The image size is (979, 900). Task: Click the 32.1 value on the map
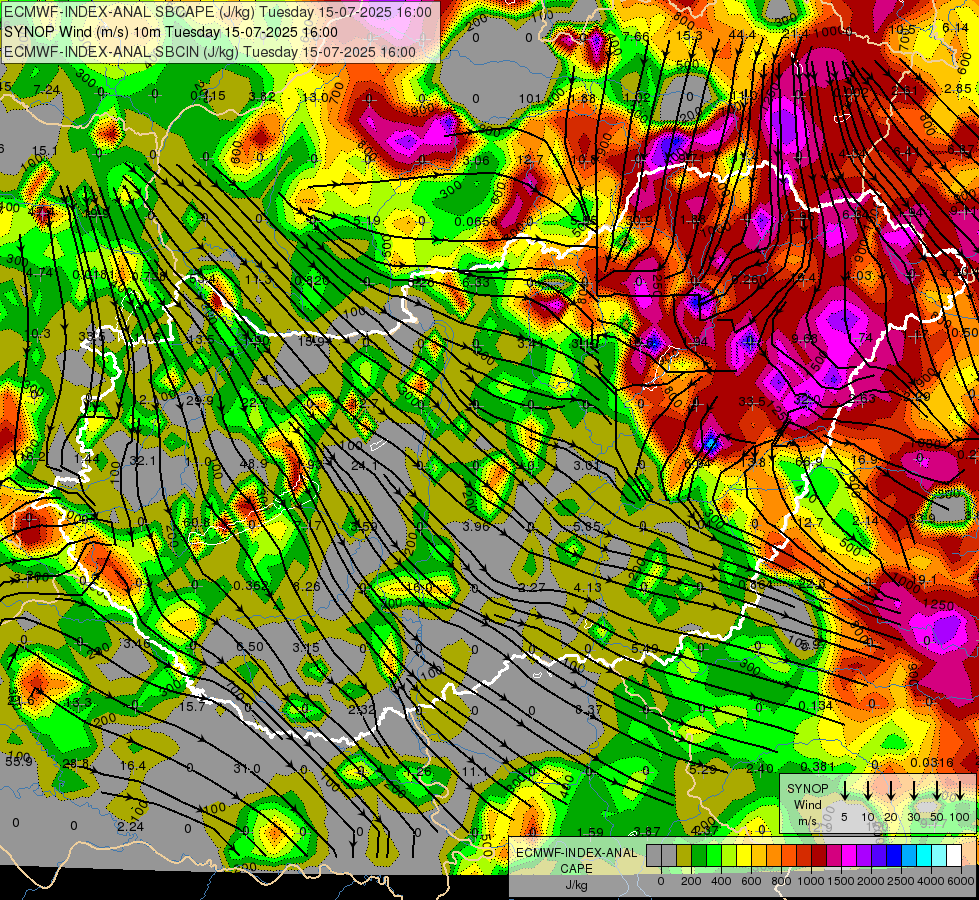(x=142, y=461)
